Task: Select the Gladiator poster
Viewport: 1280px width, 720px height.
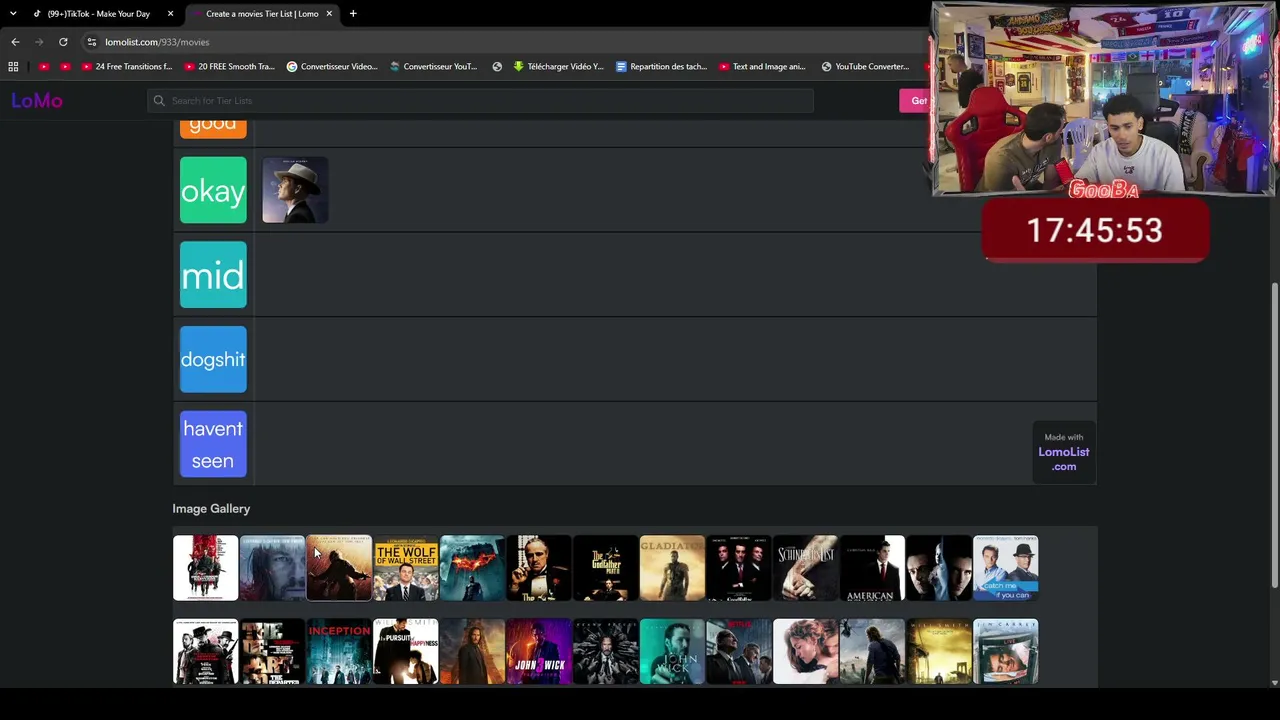Action: (x=672, y=568)
